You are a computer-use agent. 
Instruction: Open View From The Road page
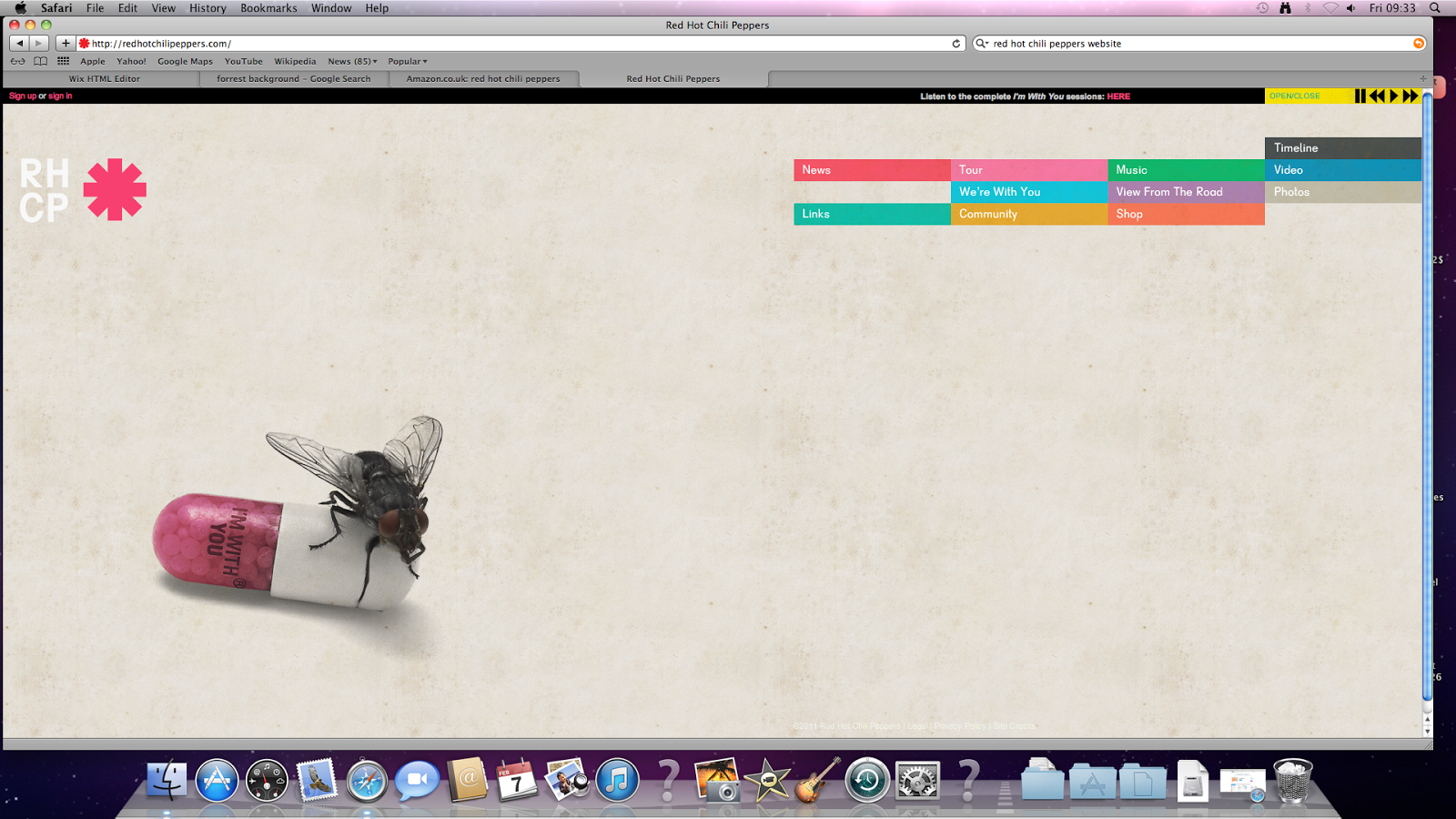(x=1186, y=192)
